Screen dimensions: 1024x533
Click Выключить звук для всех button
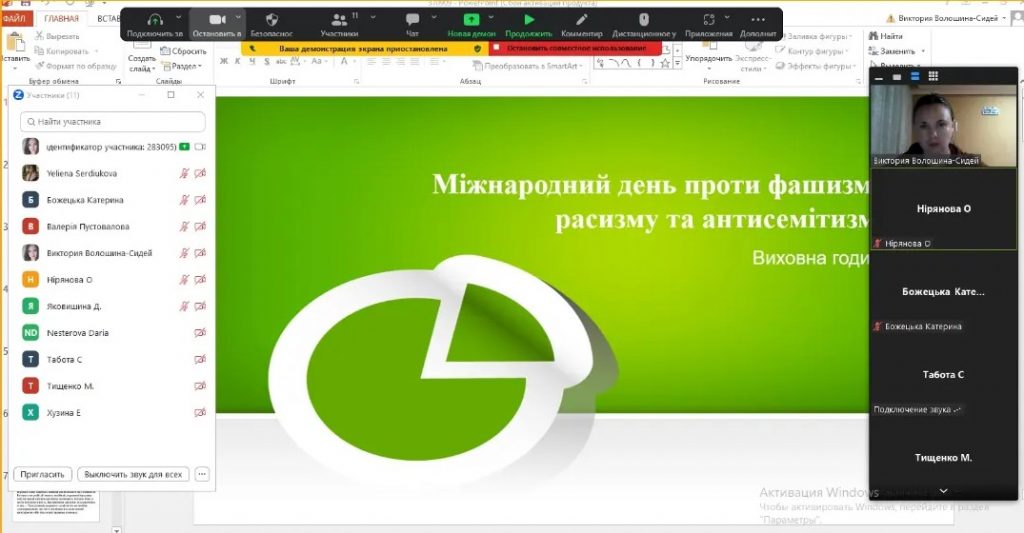point(133,474)
